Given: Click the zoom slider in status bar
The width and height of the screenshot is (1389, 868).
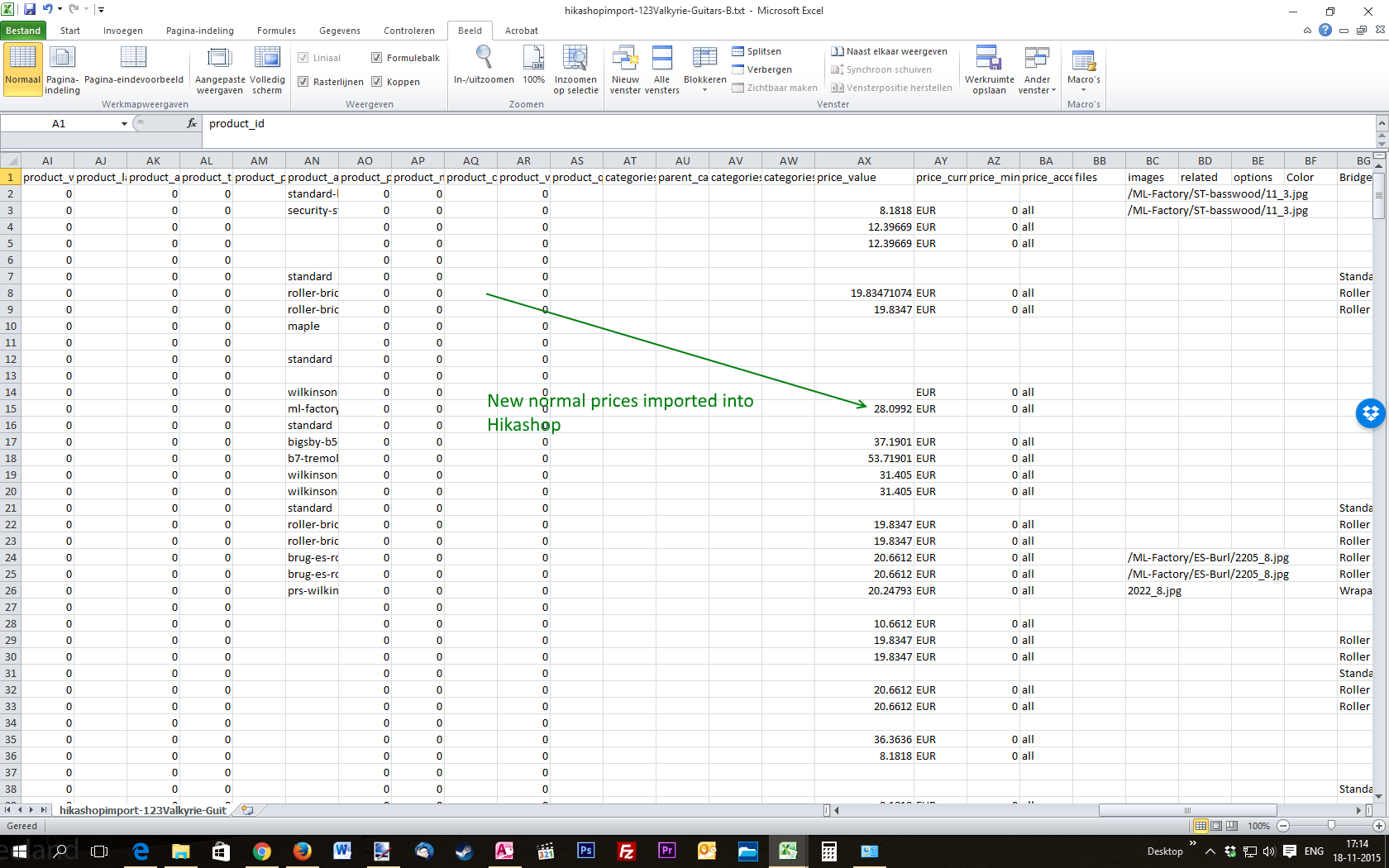Looking at the screenshot, I should pyautogui.click(x=1330, y=826).
